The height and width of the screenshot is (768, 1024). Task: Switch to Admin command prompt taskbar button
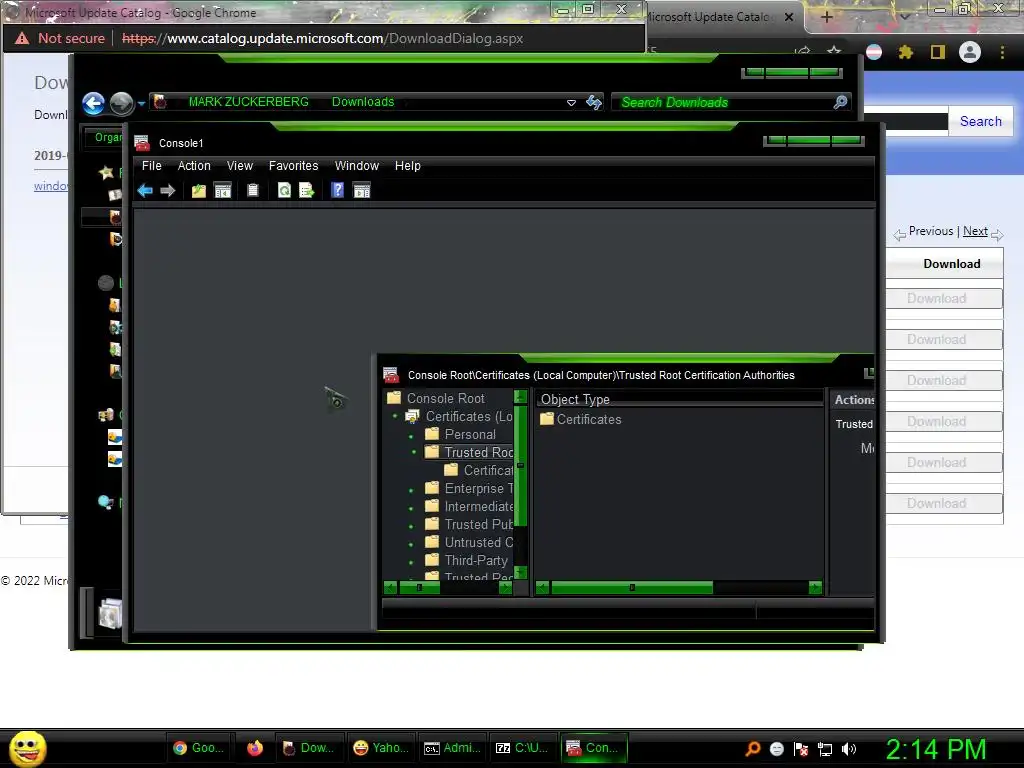tap(451, 748)
